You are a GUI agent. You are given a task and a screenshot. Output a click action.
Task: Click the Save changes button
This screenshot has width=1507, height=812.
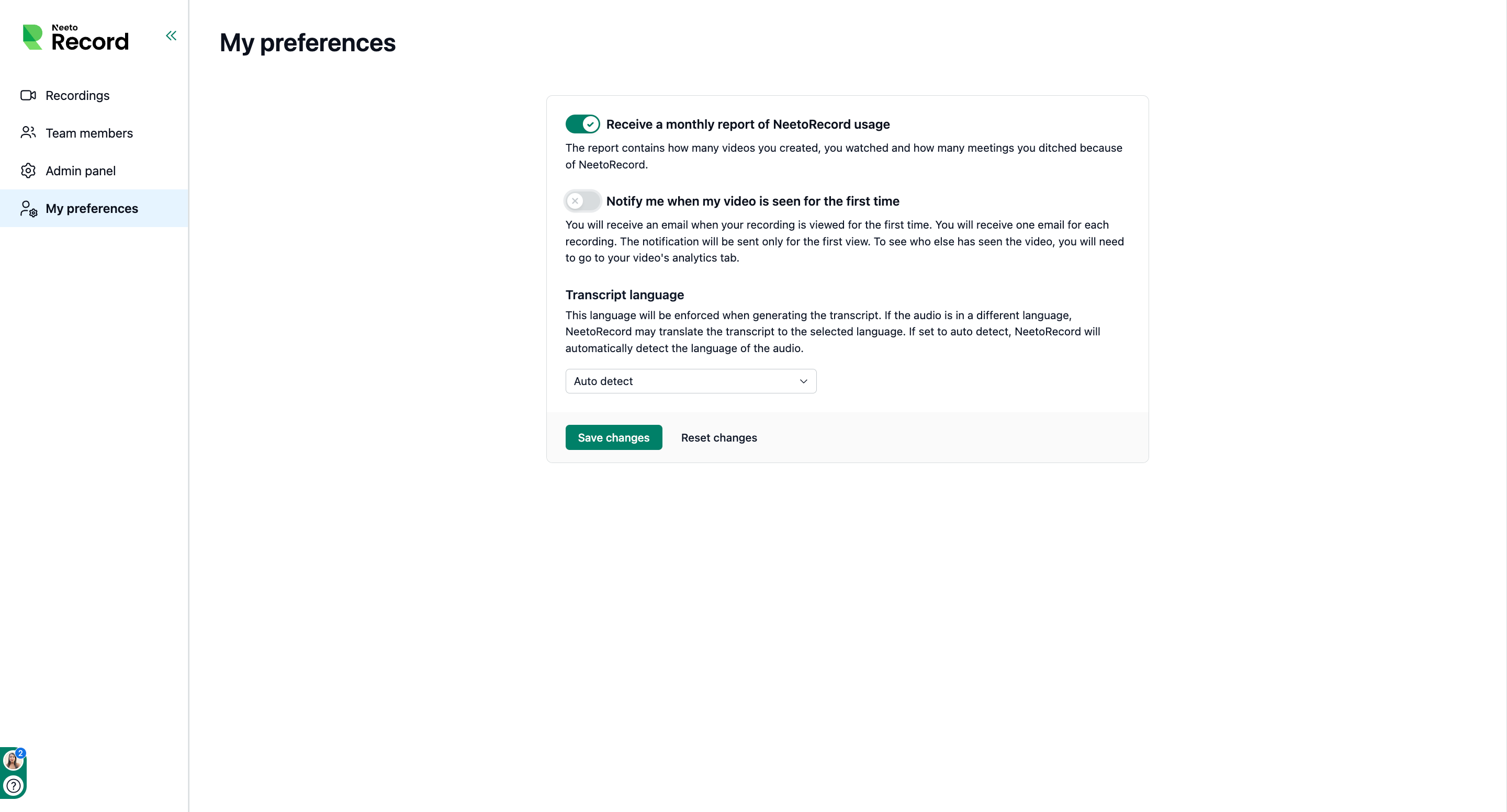(x=613, y=437)
